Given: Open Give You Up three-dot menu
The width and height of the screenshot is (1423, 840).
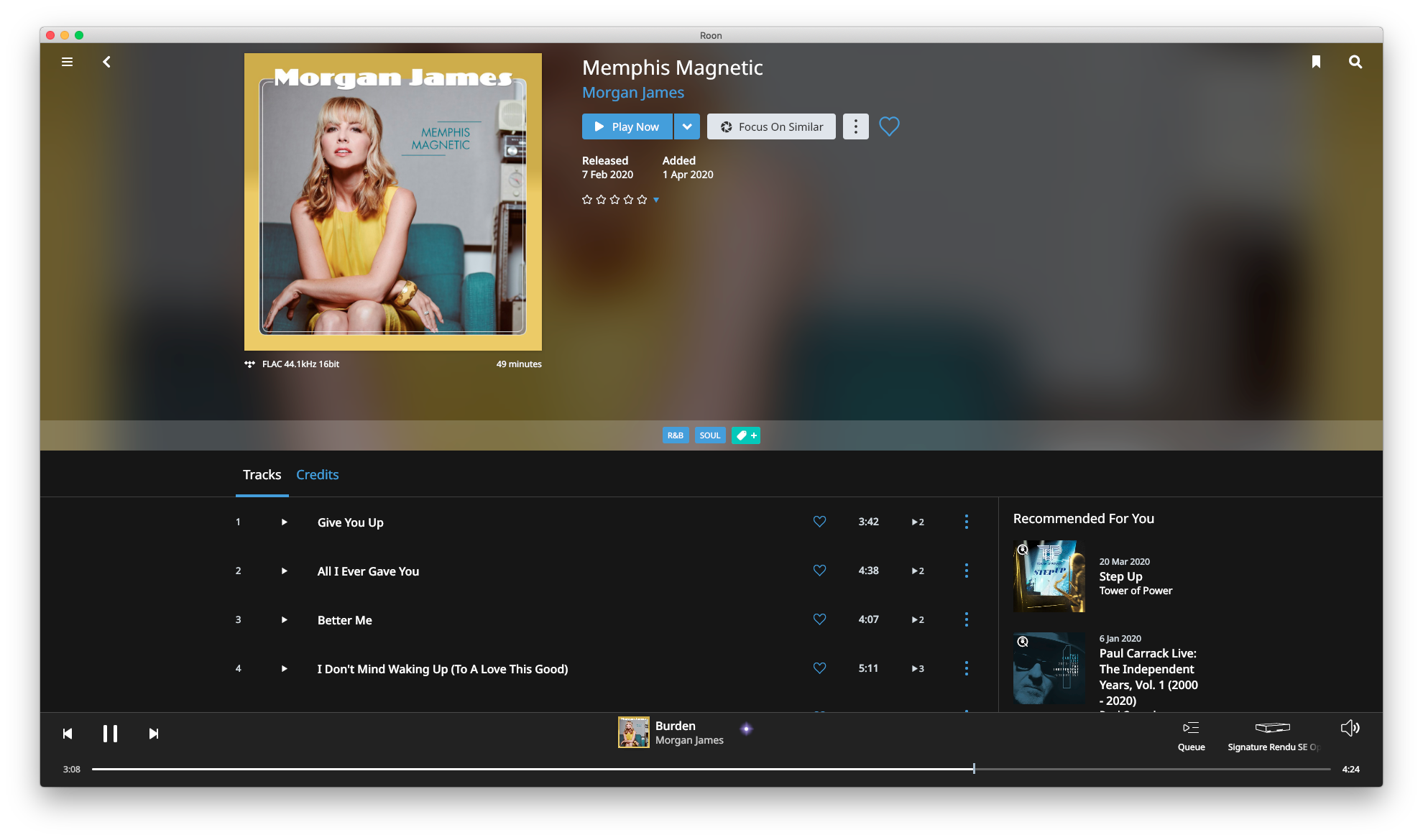Looking at the screenshot, I should coord(967,522).
